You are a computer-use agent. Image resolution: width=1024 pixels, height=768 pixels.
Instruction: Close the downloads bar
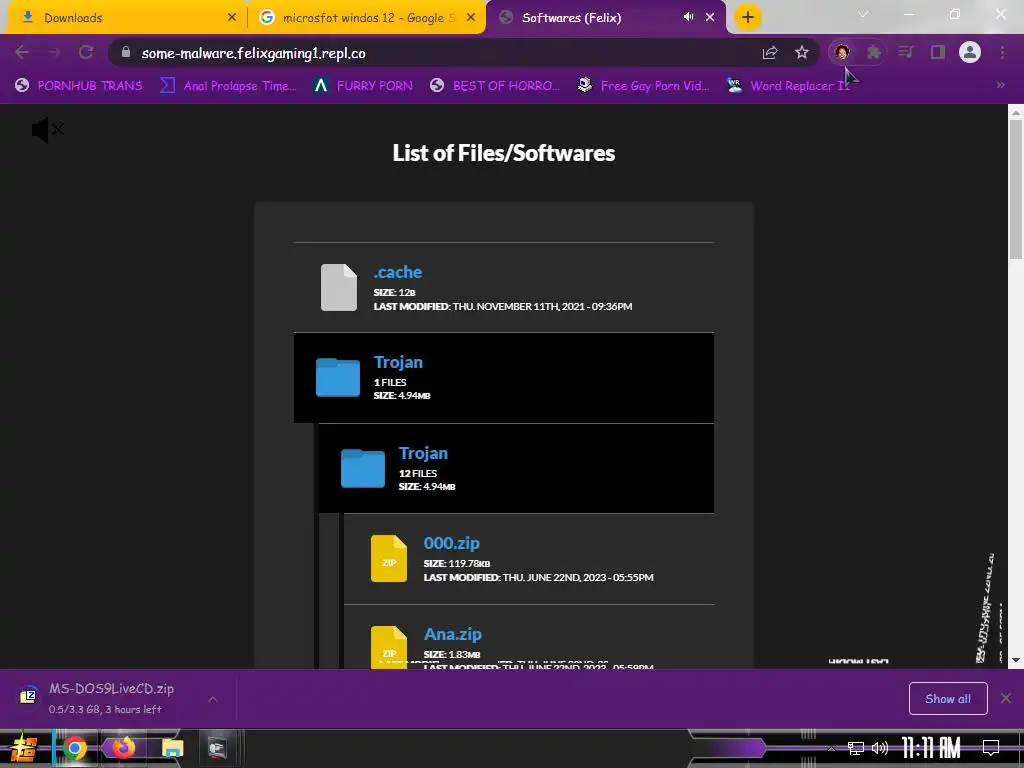pyautogui.click(x=1006, y=699)
